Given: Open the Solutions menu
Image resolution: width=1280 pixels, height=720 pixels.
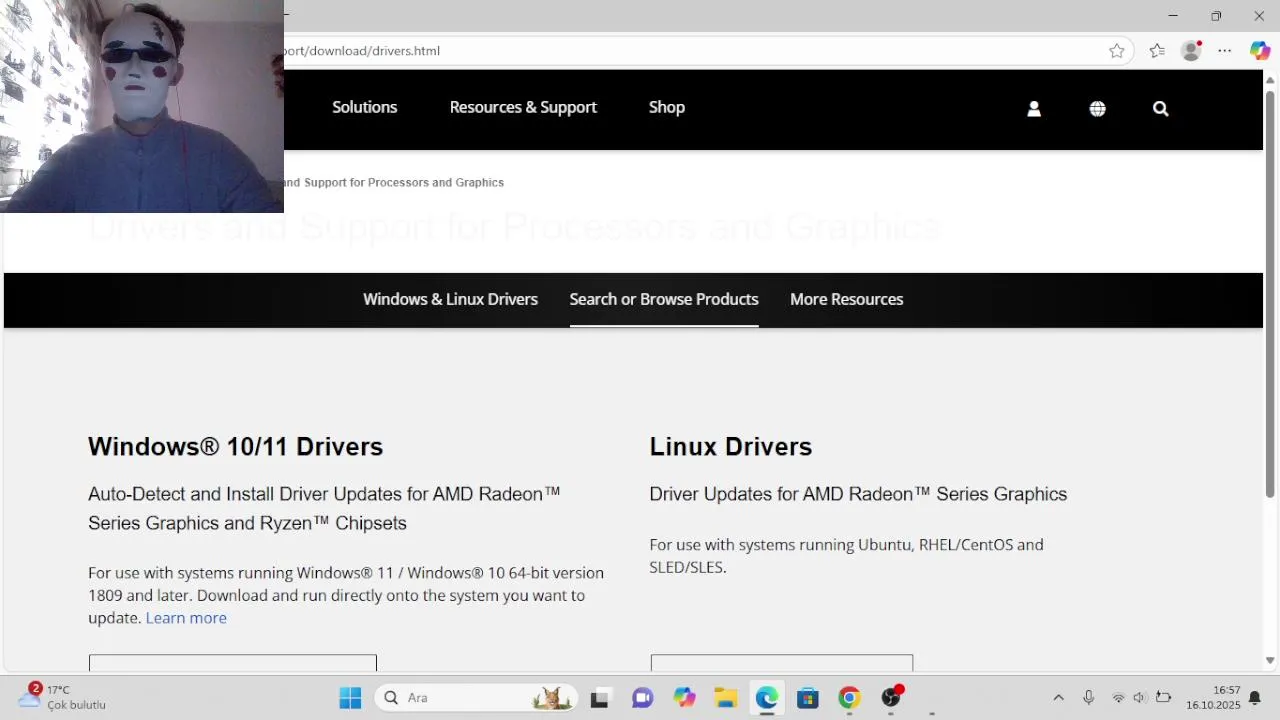Looking at the screenshot, I should pos(365,107).
